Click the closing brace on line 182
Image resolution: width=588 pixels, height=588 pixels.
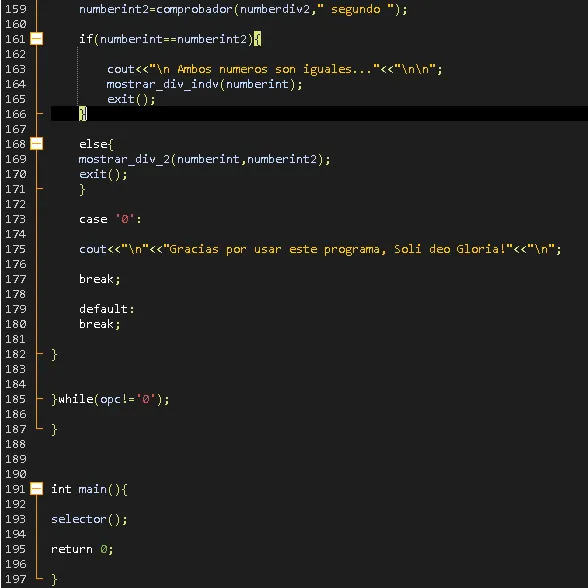(54, 354)
